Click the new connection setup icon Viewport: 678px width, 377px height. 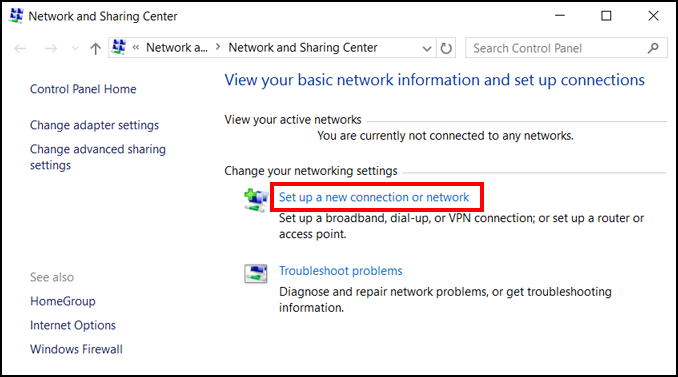[256, 201]
